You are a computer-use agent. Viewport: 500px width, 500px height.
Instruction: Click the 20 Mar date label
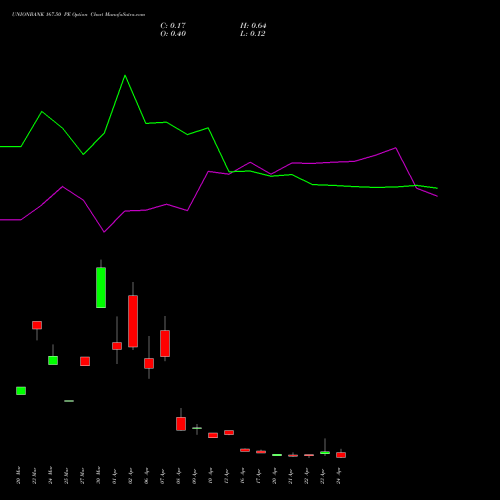coord(18,475)
